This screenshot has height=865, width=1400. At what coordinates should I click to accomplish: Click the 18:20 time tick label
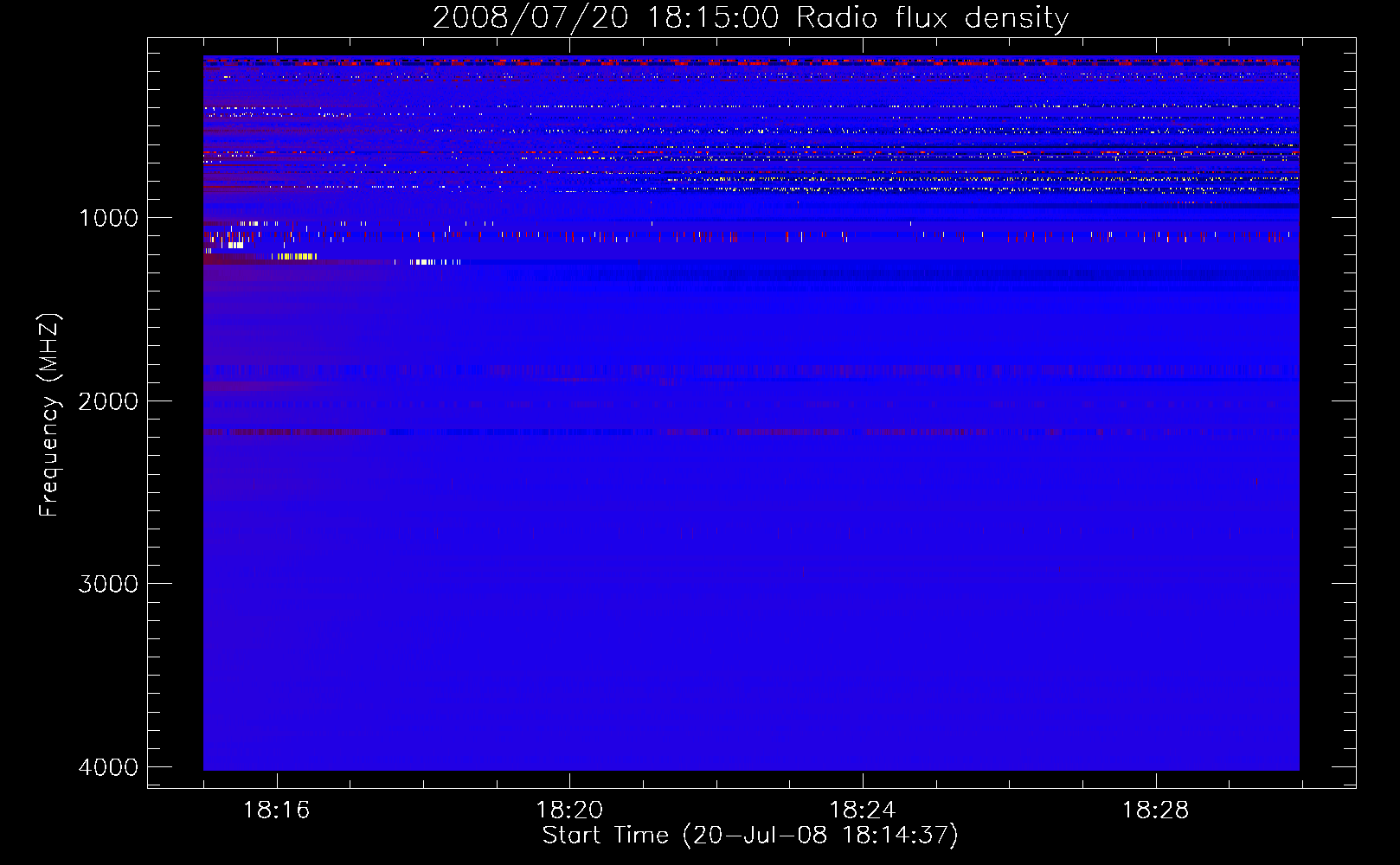click(569, 811)
